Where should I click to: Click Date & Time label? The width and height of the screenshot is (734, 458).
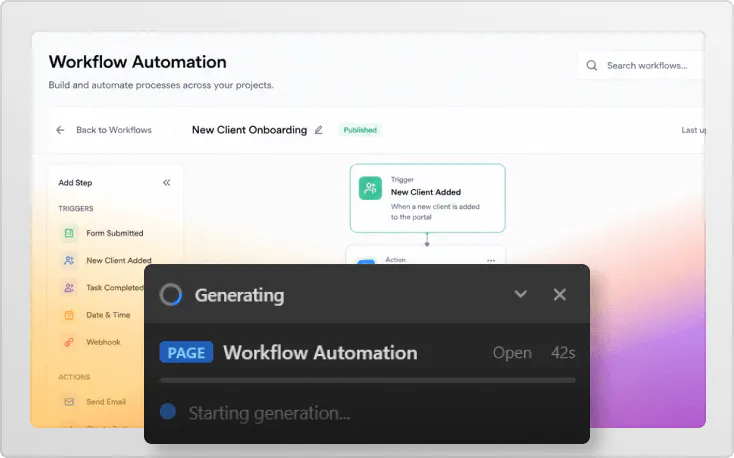[x=108, y=315]
